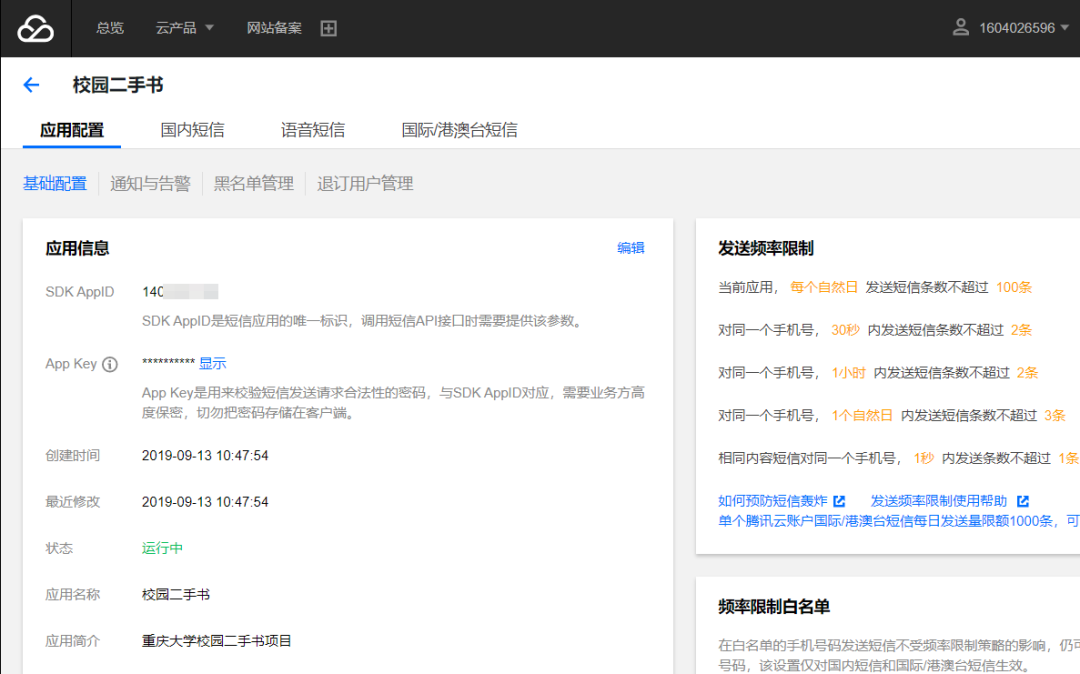
Task: Click the user avatar icon
Action: pyautogui.click(x=960, y=28)
